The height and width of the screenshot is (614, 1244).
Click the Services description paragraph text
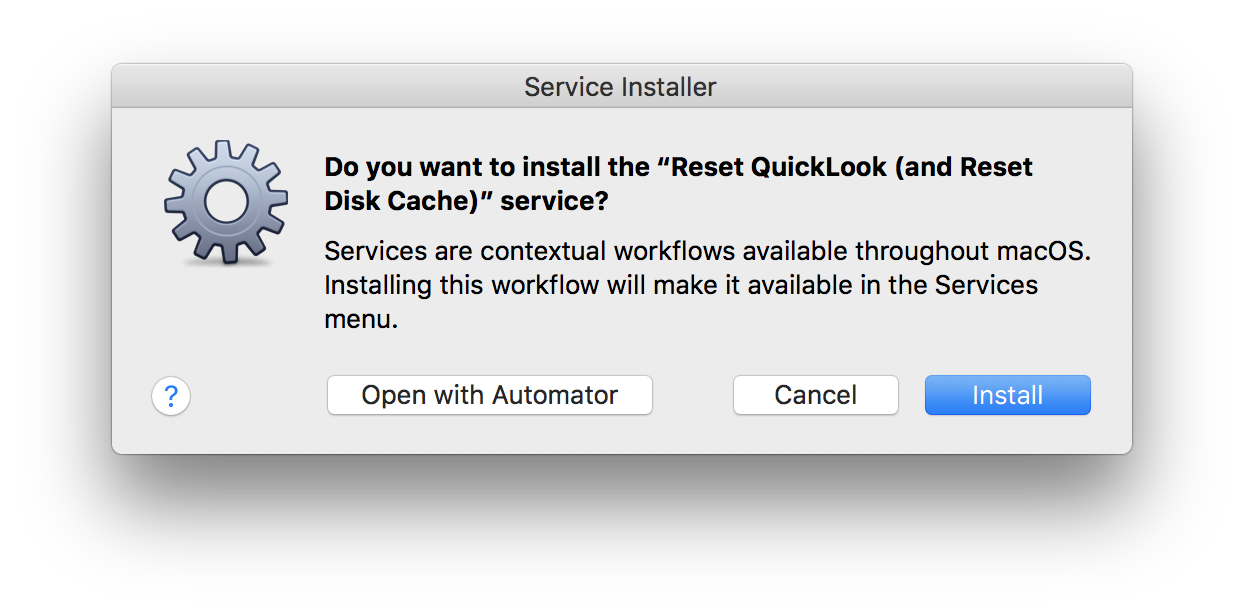click(707, 285)
